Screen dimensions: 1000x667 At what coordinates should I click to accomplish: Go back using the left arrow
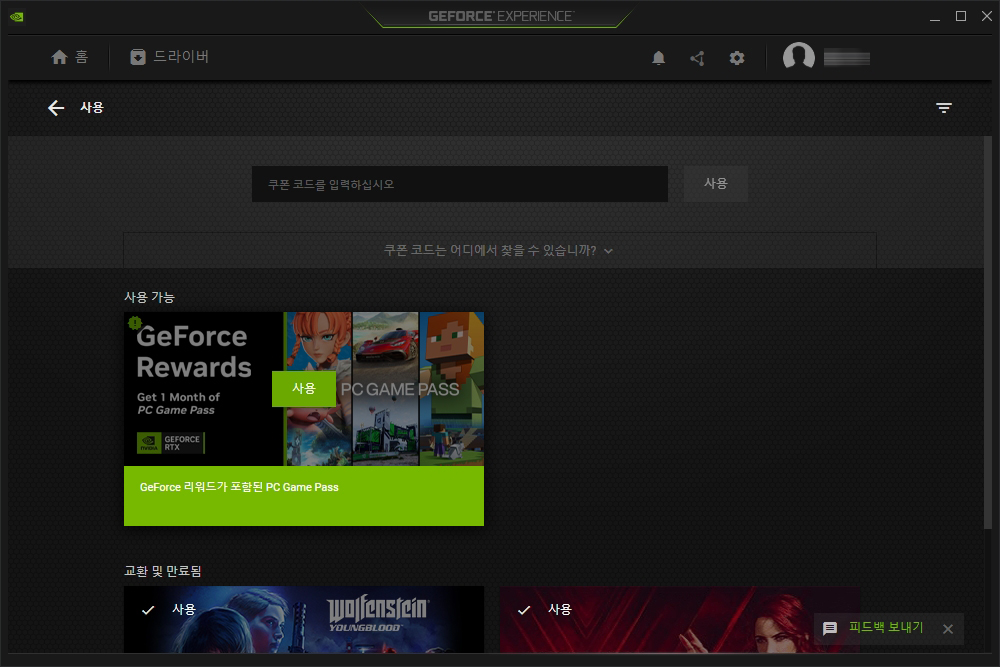tap(56, 108)
